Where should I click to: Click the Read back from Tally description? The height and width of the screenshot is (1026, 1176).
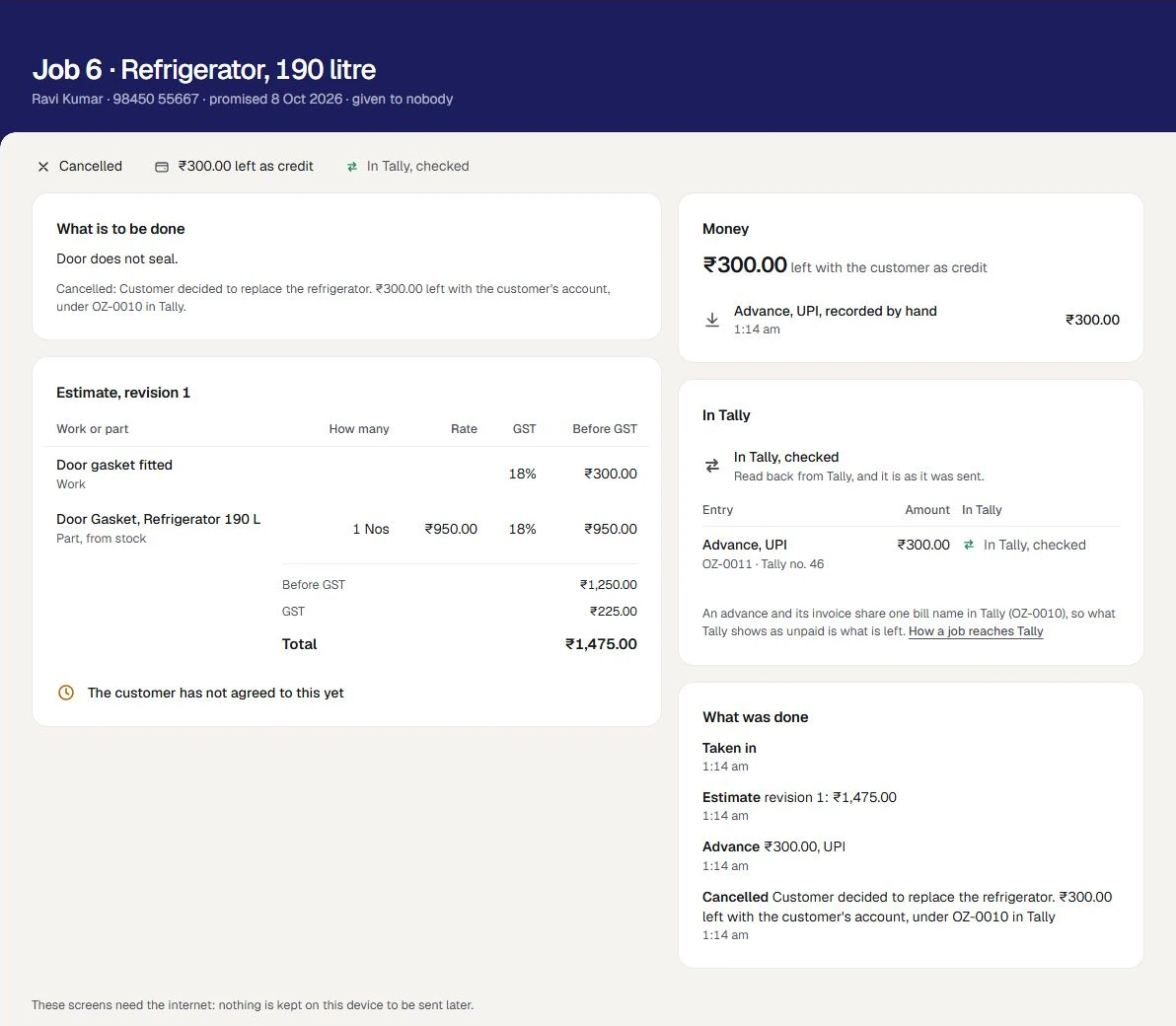(x=858, y=476)
